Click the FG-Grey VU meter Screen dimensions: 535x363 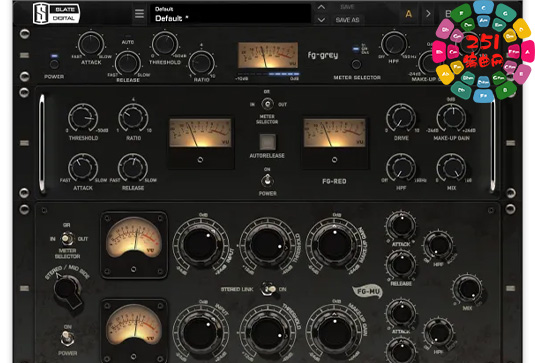[x=268, y=55]
